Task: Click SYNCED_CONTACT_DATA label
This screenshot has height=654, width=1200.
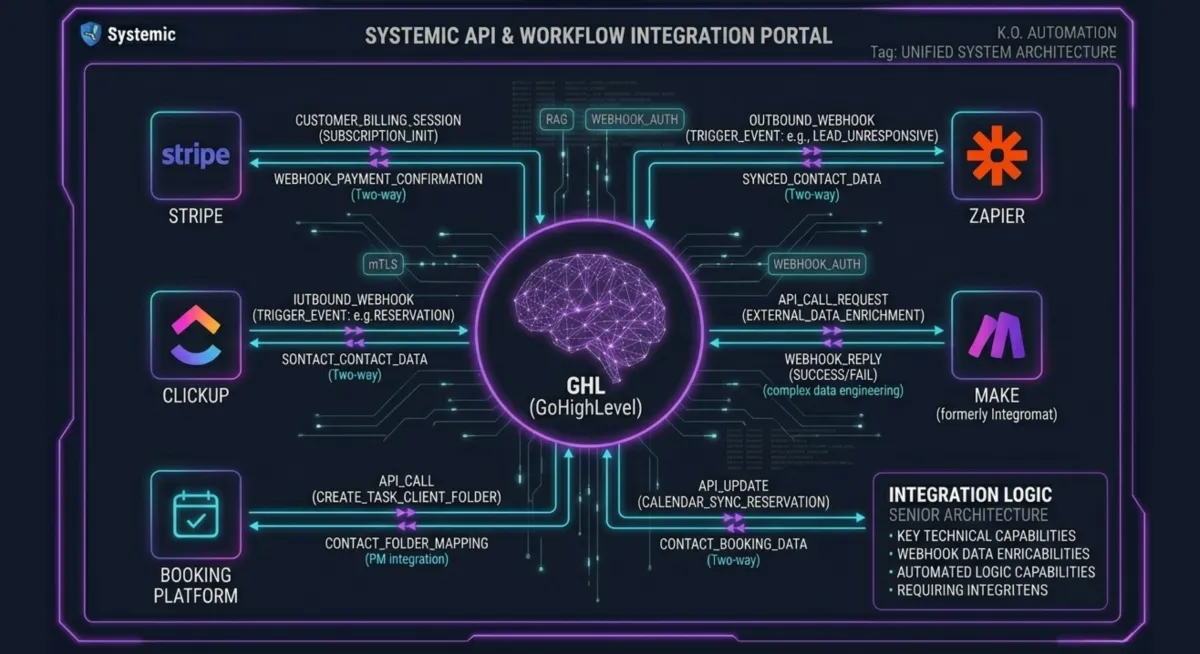Action: [812, 179]
